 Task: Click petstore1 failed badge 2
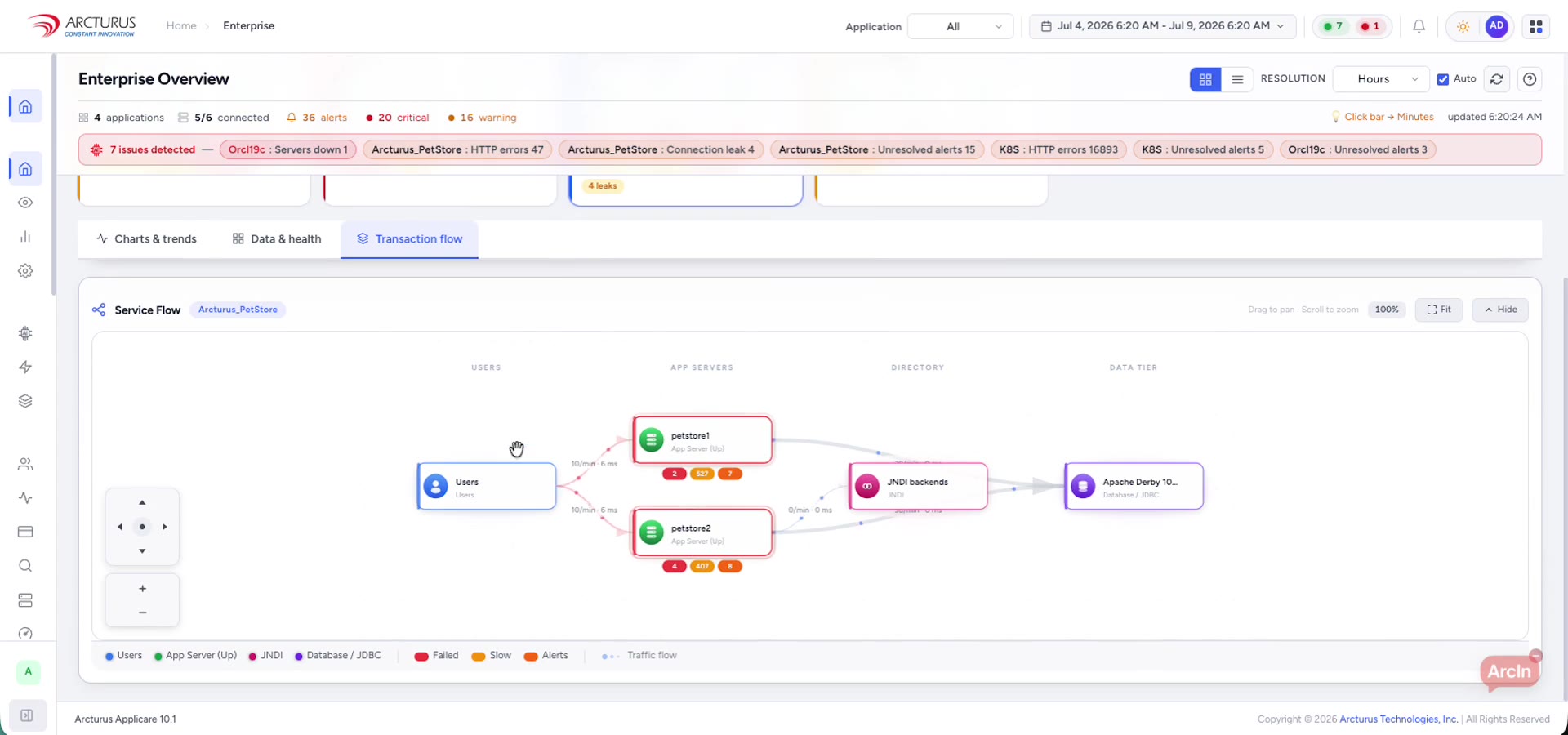[x=674, y=474]
